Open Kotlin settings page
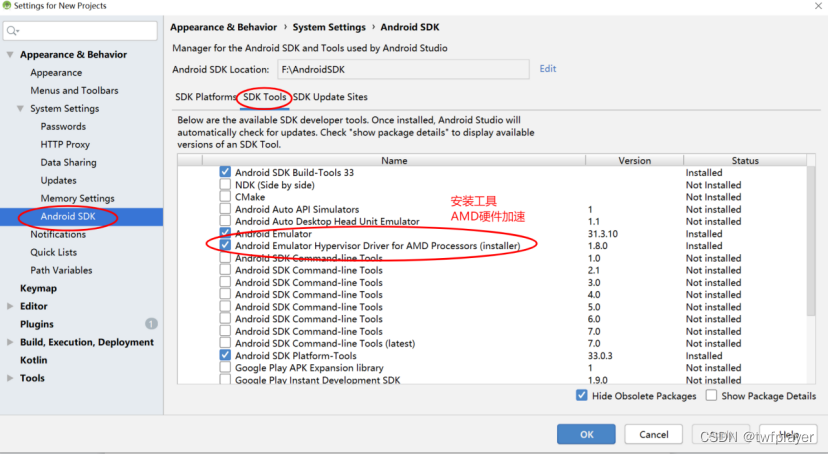Viewport: 829px width, 454px height. 33,360
